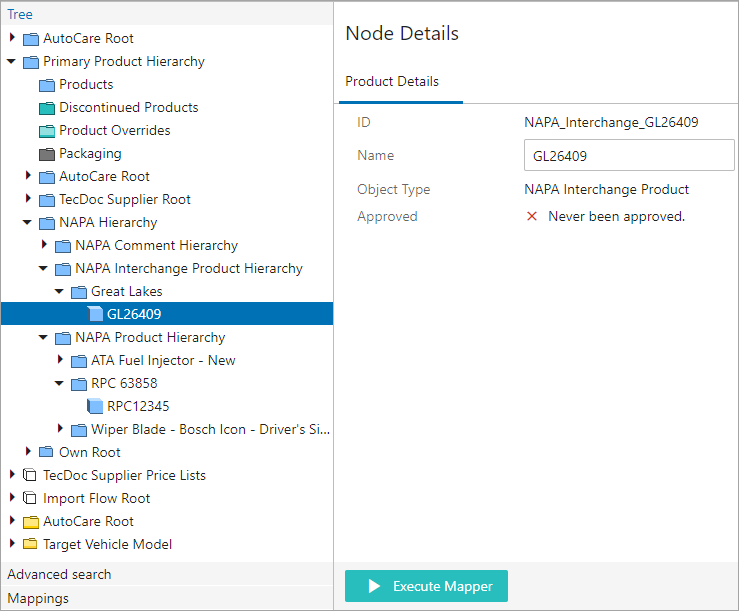Viewport: 739px width, 611px height.
Task: Click the gray Packaging folder icon
Action: coord(47,154)
